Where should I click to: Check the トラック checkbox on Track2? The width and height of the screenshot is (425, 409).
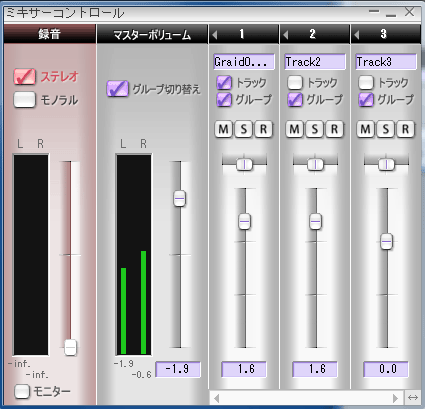295,82
